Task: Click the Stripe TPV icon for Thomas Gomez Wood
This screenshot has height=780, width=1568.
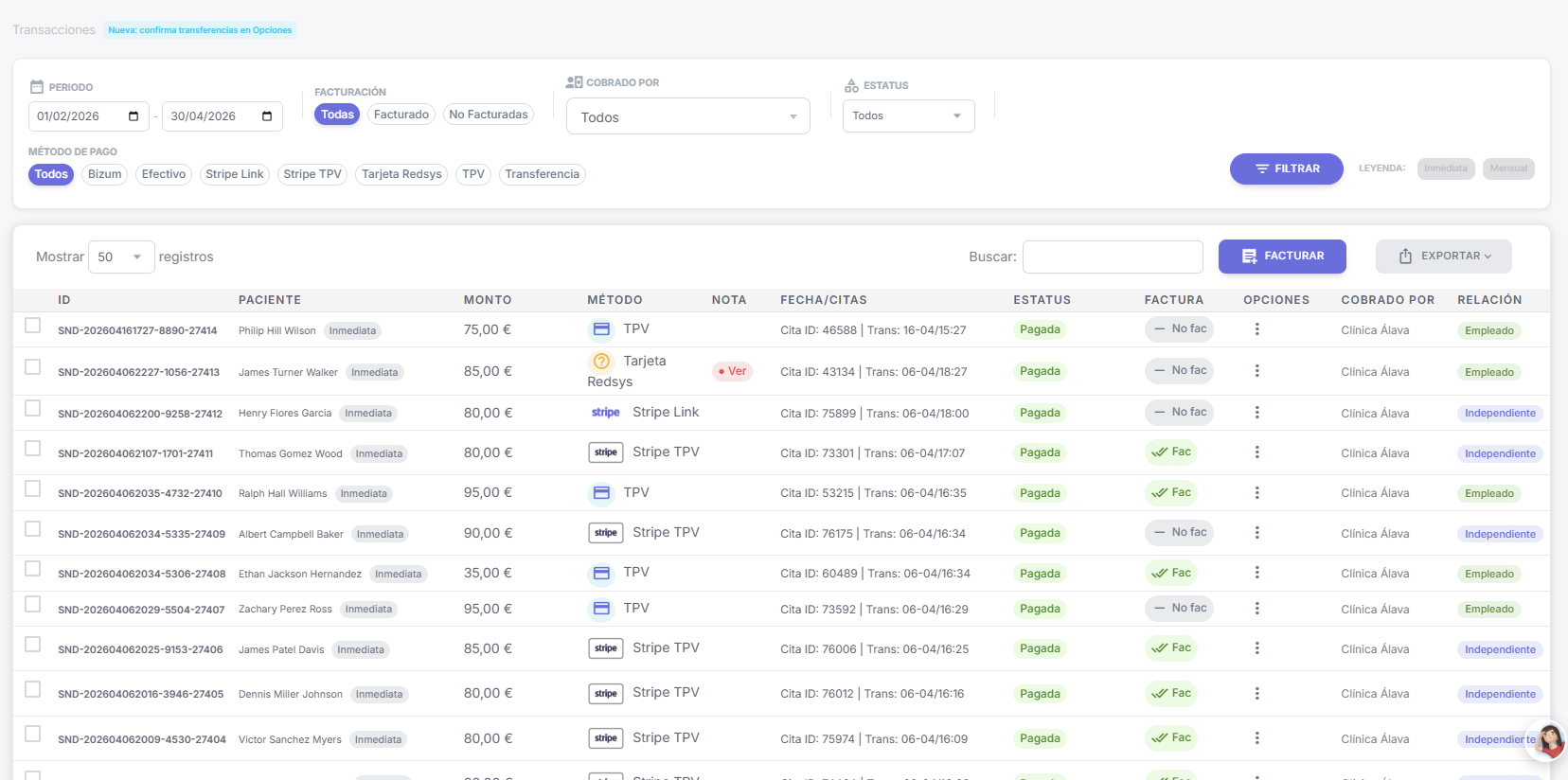Action: pos(606,452)
